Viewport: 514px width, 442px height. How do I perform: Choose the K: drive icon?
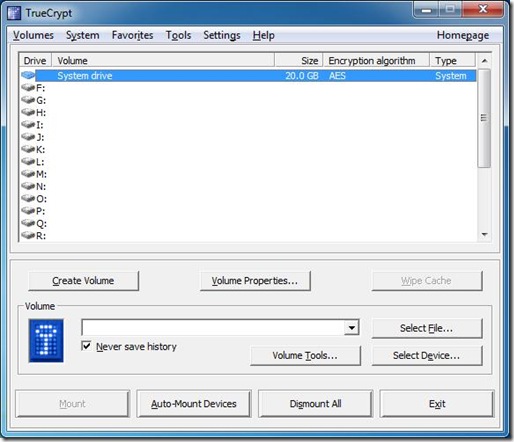[28, 149]
